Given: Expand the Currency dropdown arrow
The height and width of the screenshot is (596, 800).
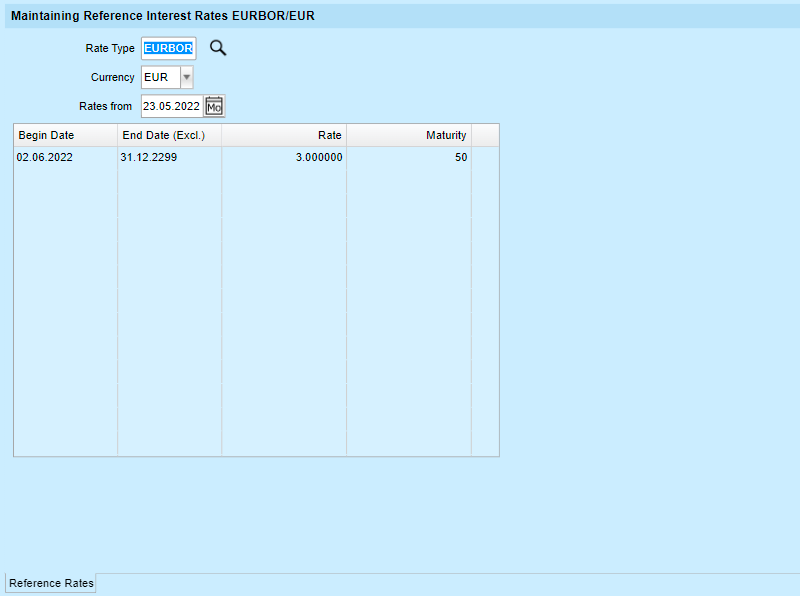Looking at the screenshot, I should [x=187, y=77].
